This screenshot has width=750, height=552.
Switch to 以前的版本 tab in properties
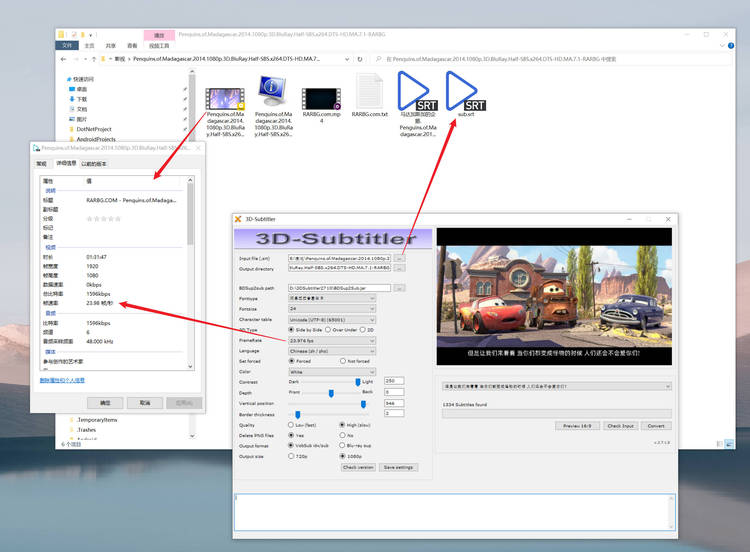[x=94, y=164]
